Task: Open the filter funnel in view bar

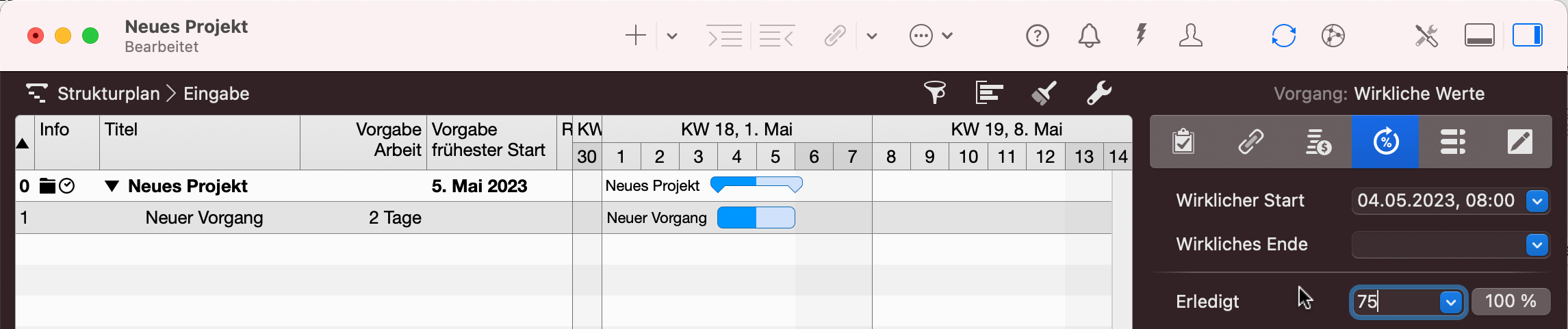Action: point(934,92)
